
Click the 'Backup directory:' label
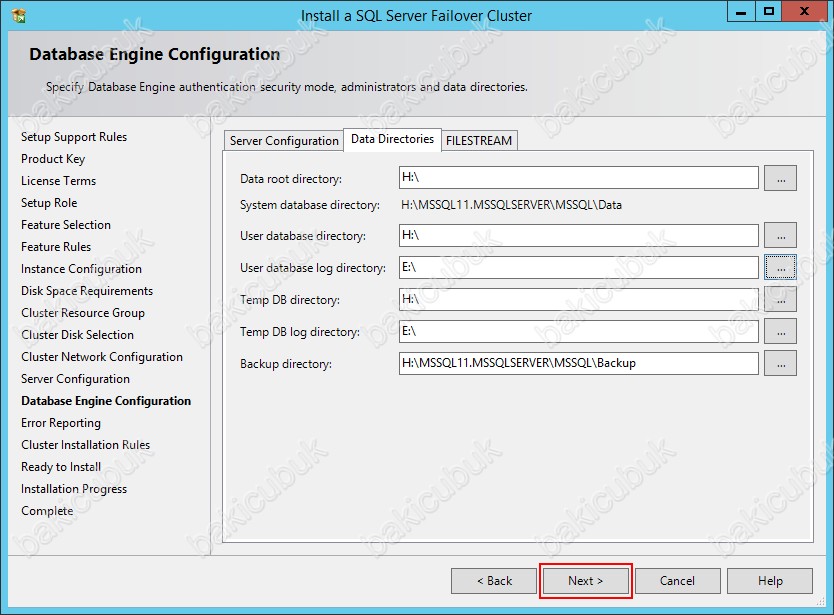pyautogui.click(x=286, y=364)
